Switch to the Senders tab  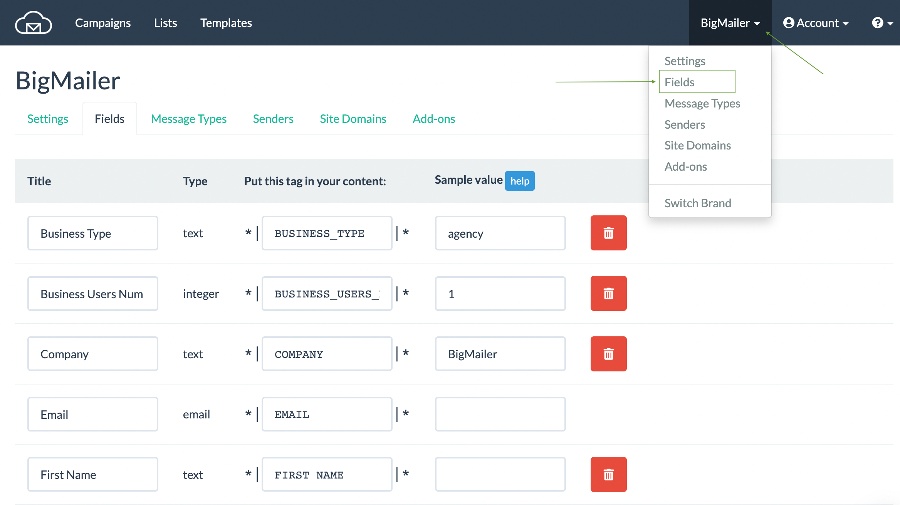(273, 119)
